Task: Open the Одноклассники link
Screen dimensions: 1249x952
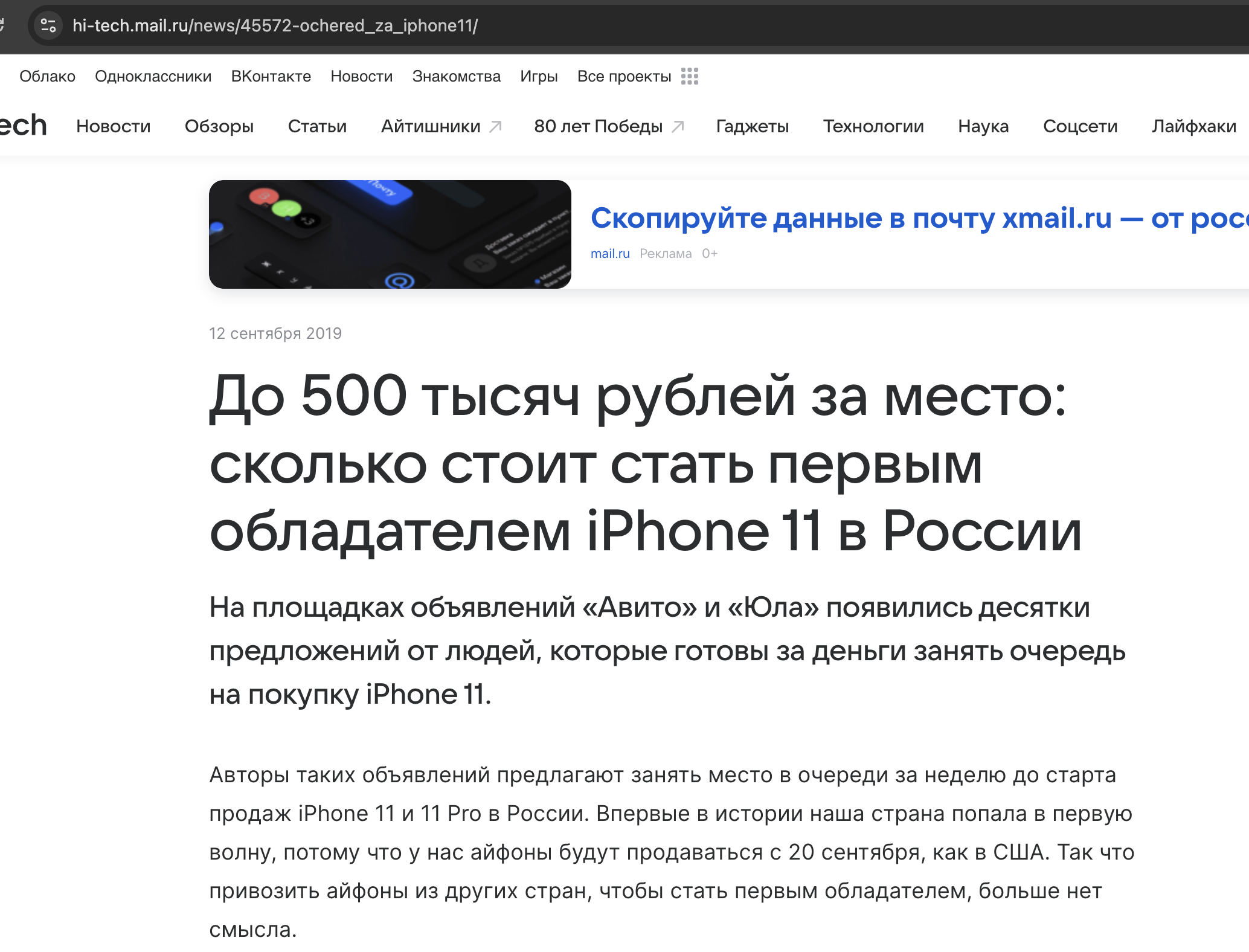Action: coord(153,76)
